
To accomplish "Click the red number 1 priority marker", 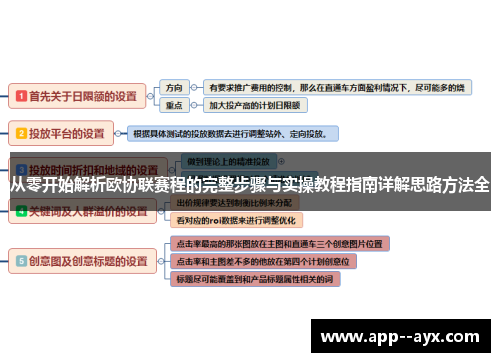I will coord(21,96).
